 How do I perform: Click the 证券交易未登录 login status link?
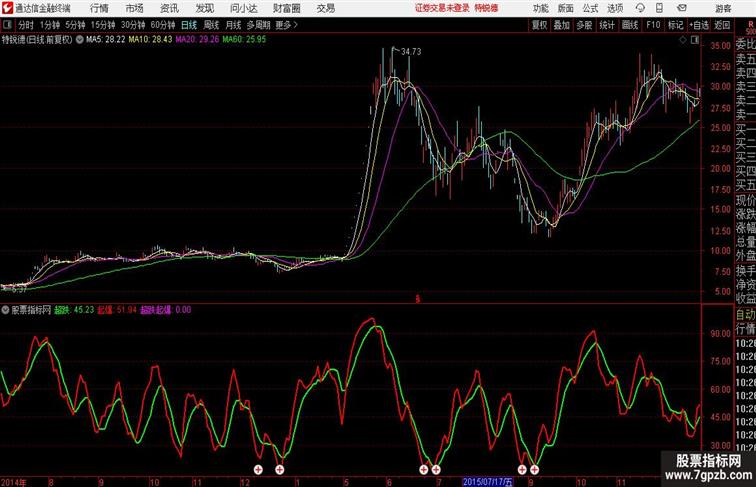(x=442, y=8)
